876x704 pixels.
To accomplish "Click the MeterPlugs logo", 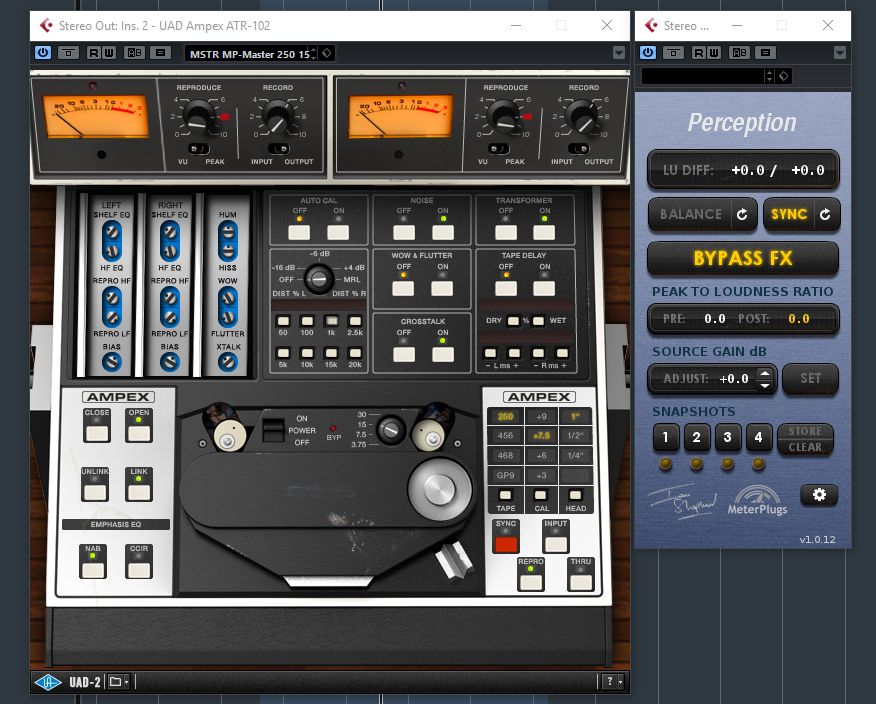I will (757, 500).
